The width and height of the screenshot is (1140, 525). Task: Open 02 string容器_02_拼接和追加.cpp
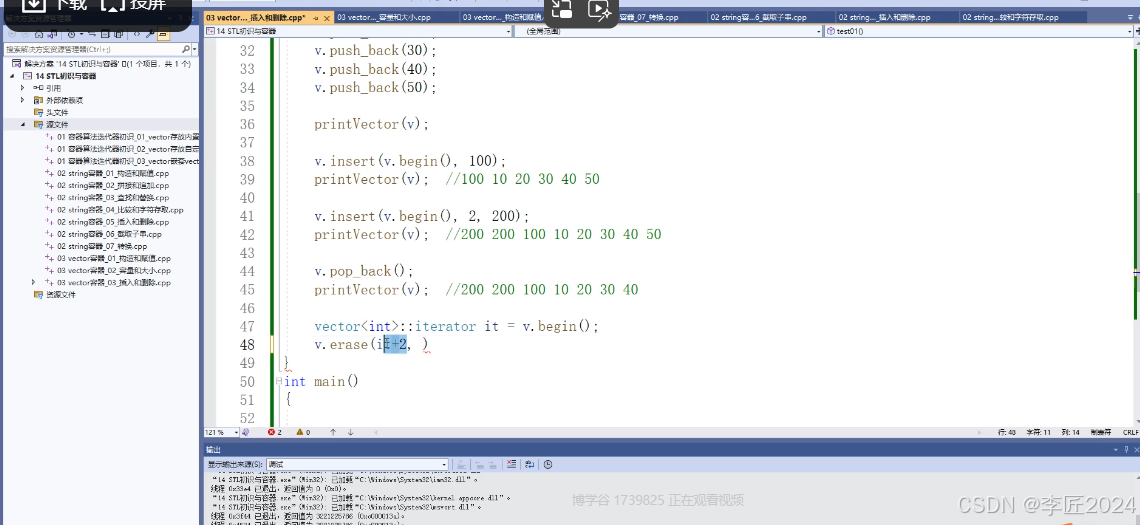[x=113, y=185]
